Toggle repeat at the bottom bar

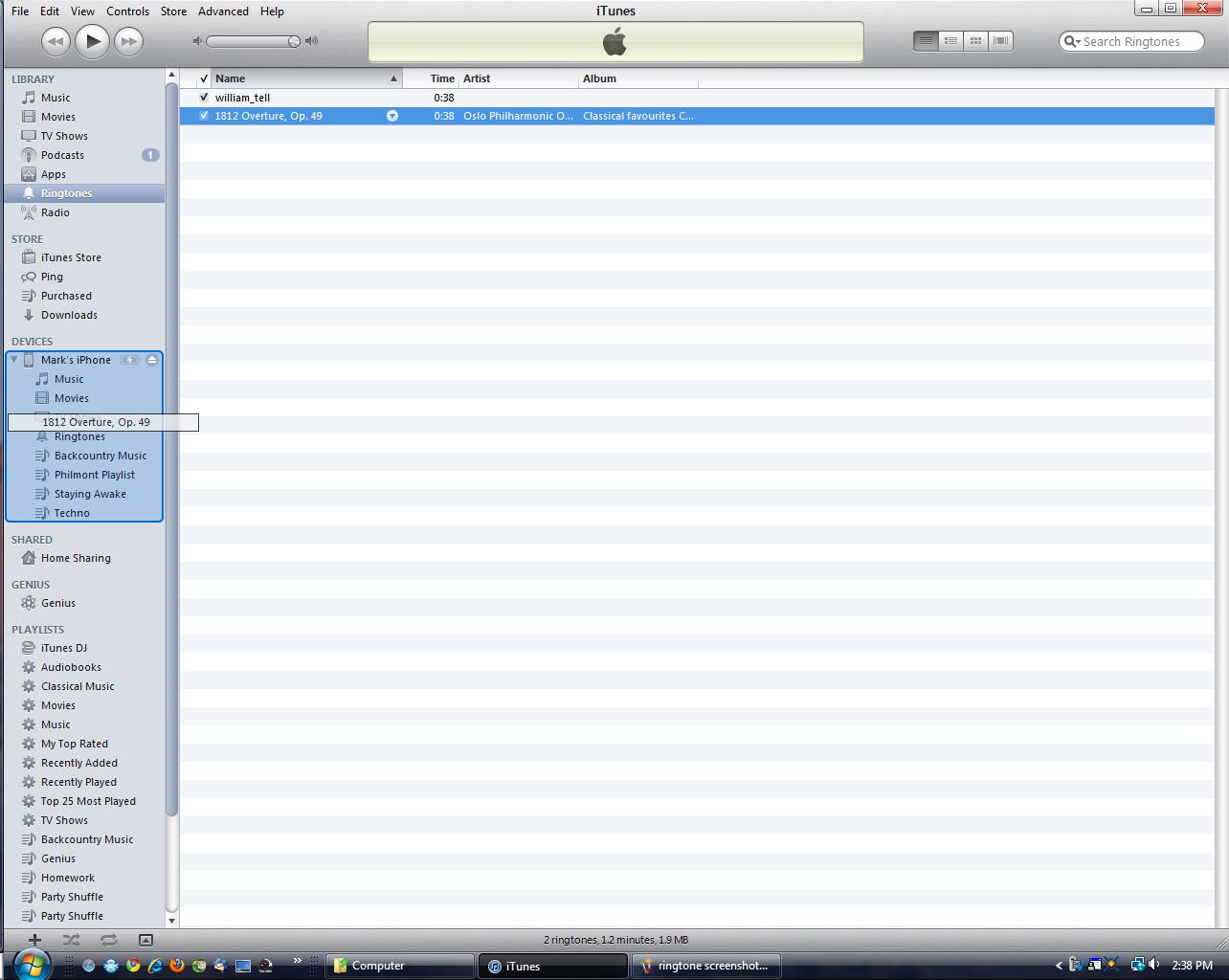click(x=108, y=940)
